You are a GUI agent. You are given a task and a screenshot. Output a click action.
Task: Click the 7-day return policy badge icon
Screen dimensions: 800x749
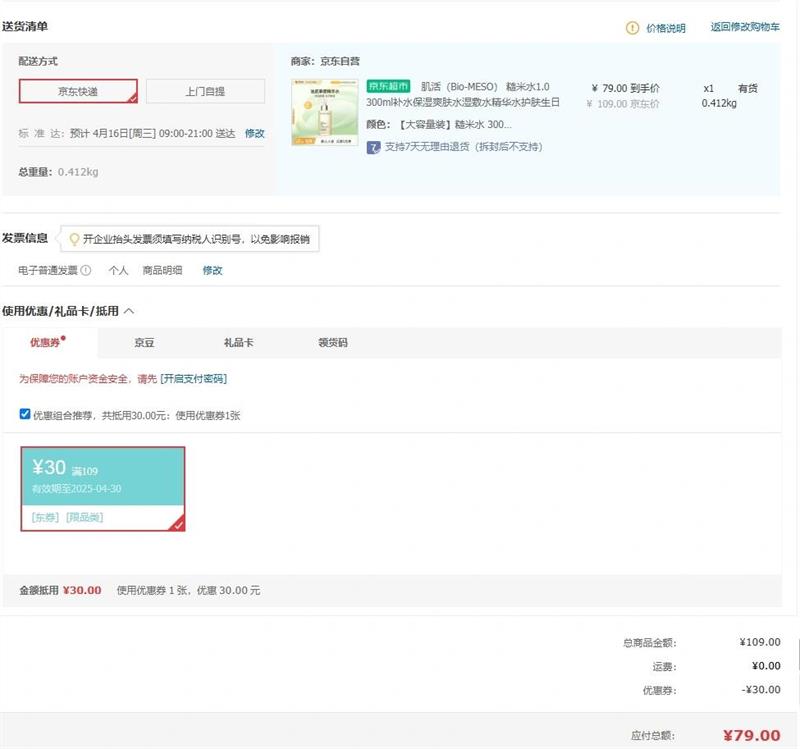tap(373, 147)
